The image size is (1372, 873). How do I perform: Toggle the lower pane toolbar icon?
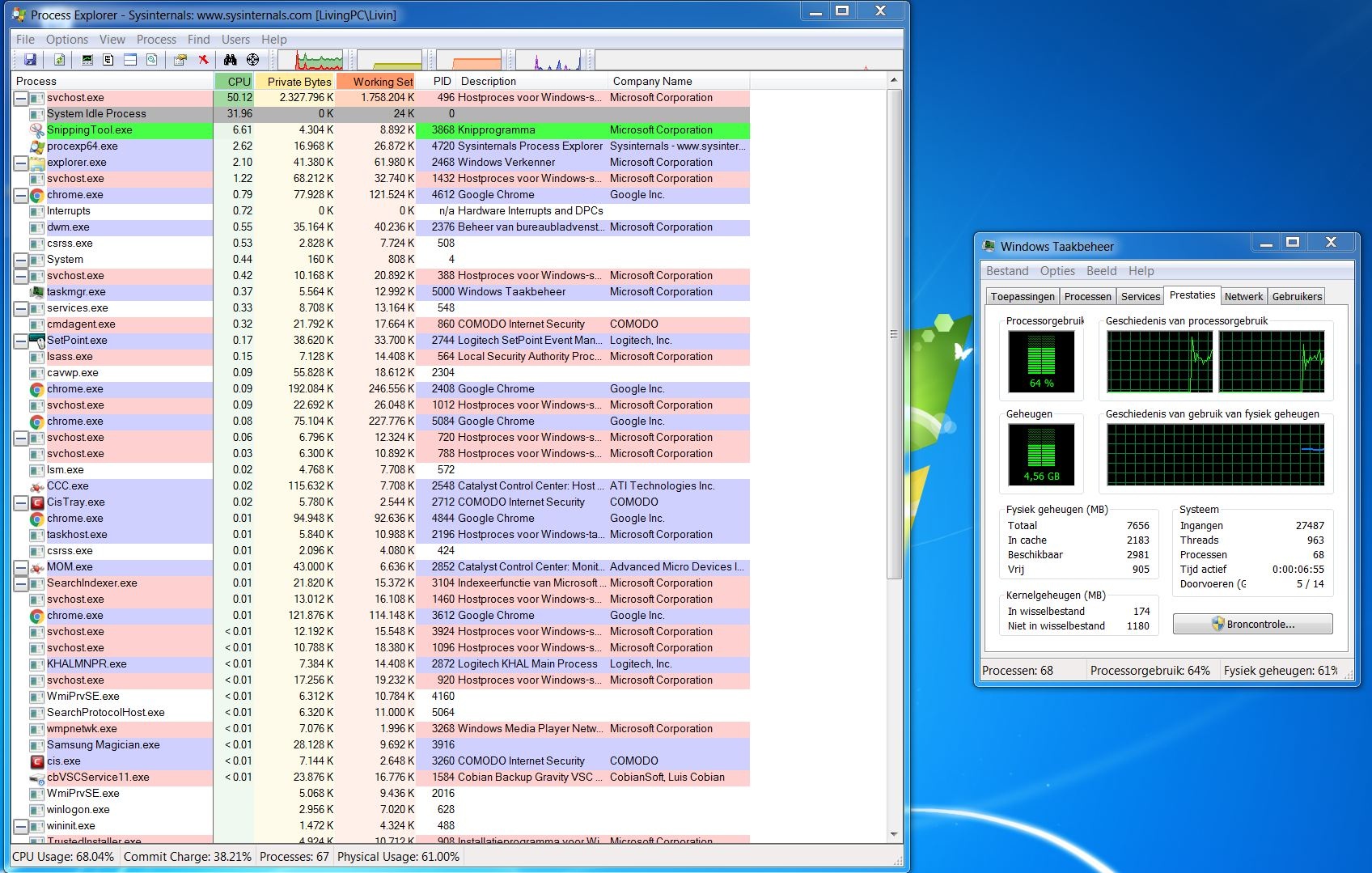pyautogui.click(x=130, y=60)
